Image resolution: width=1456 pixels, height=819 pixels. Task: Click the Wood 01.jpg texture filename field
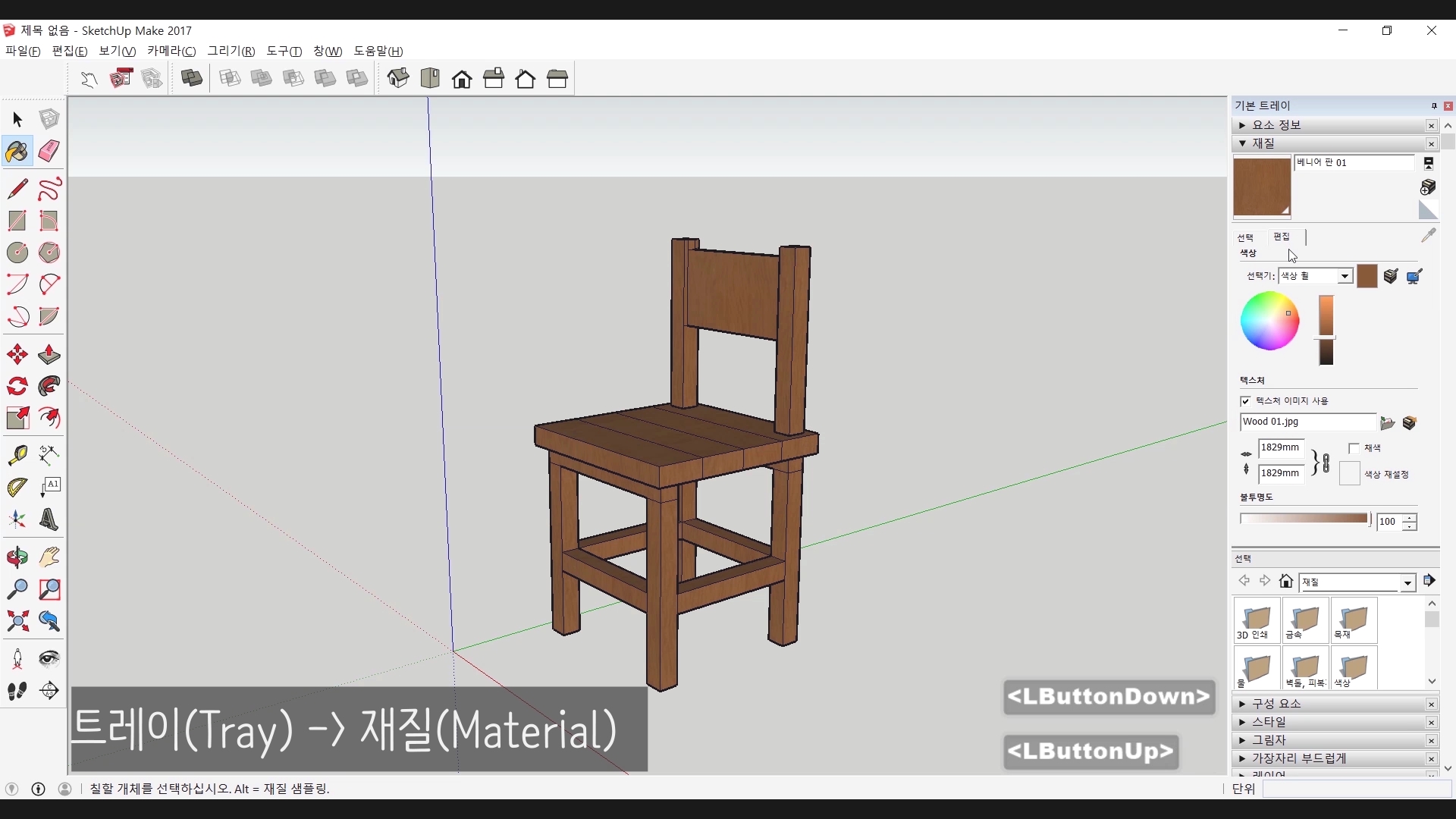1307,422
